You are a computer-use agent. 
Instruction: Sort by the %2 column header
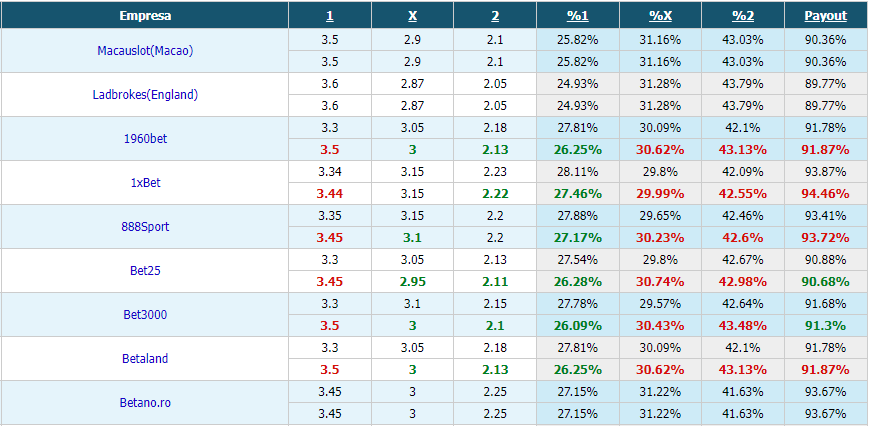coord(743,16)
